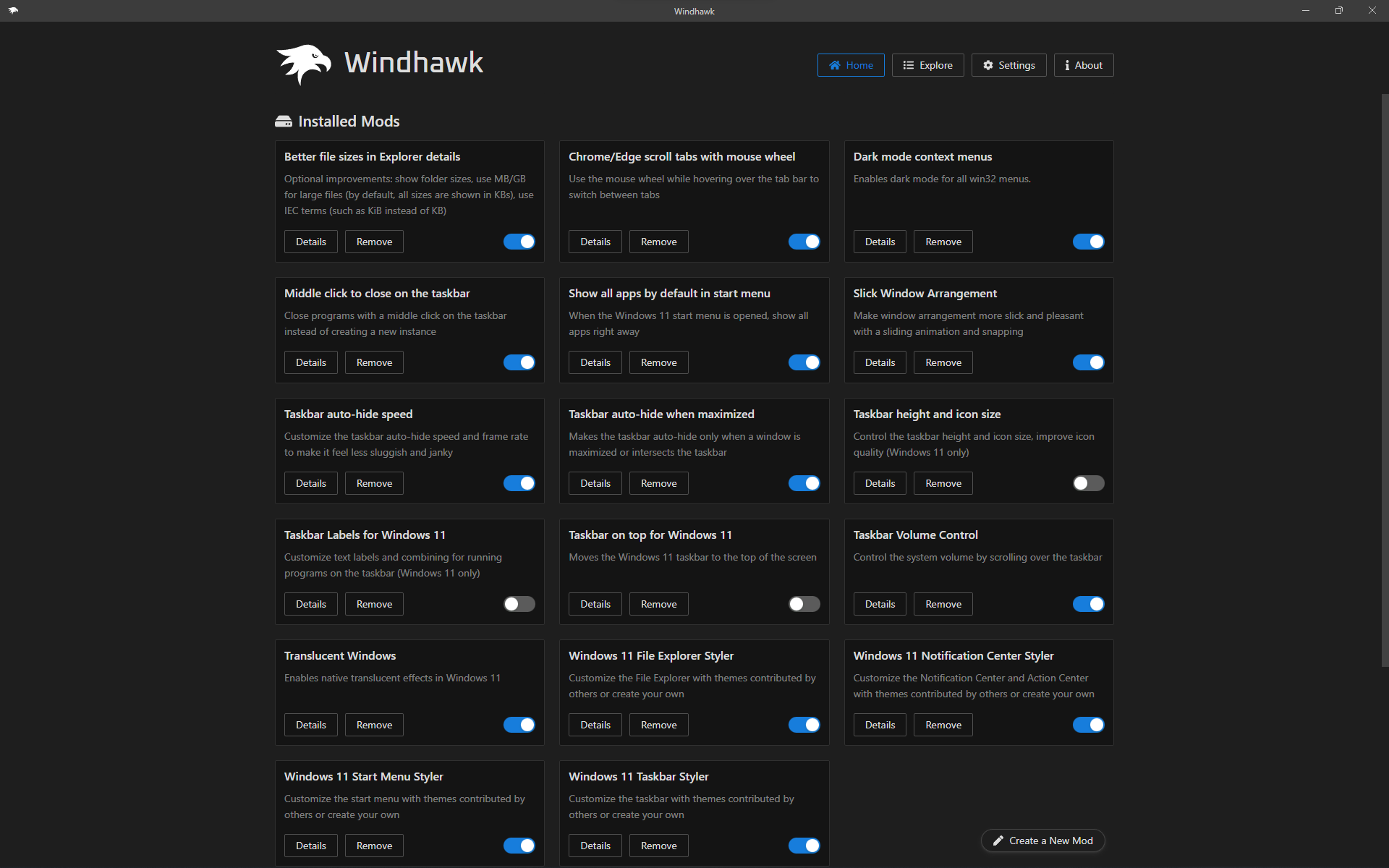Enable Taskbar height and icon size mod
1389x868 pixels.
(1088, 483)
